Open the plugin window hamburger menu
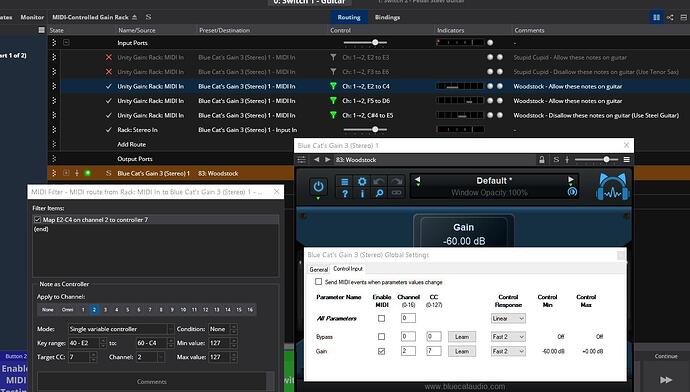Screen dimensions: 690x392 tap(626, 159)
